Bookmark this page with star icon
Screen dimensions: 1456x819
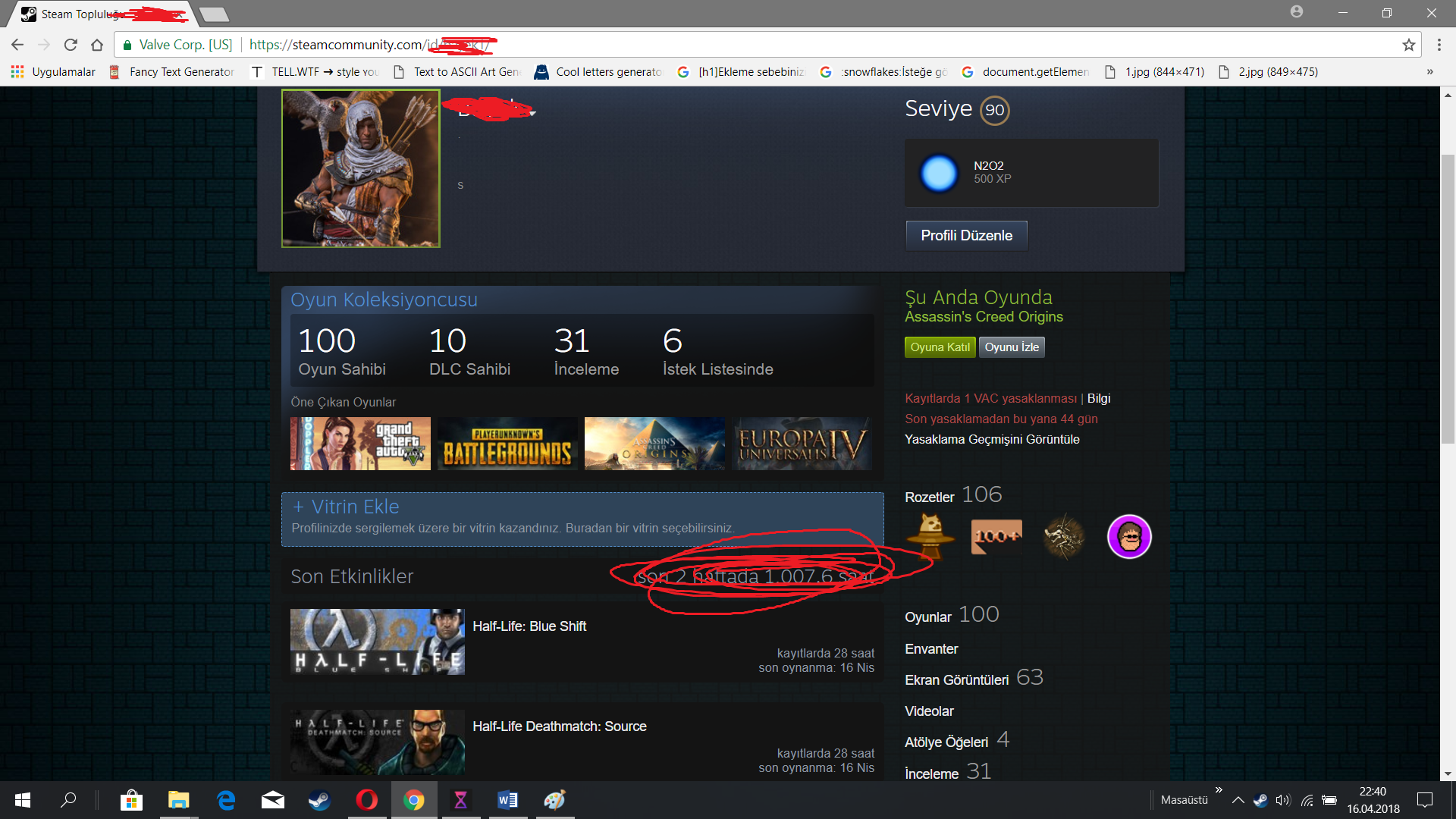1409,45
